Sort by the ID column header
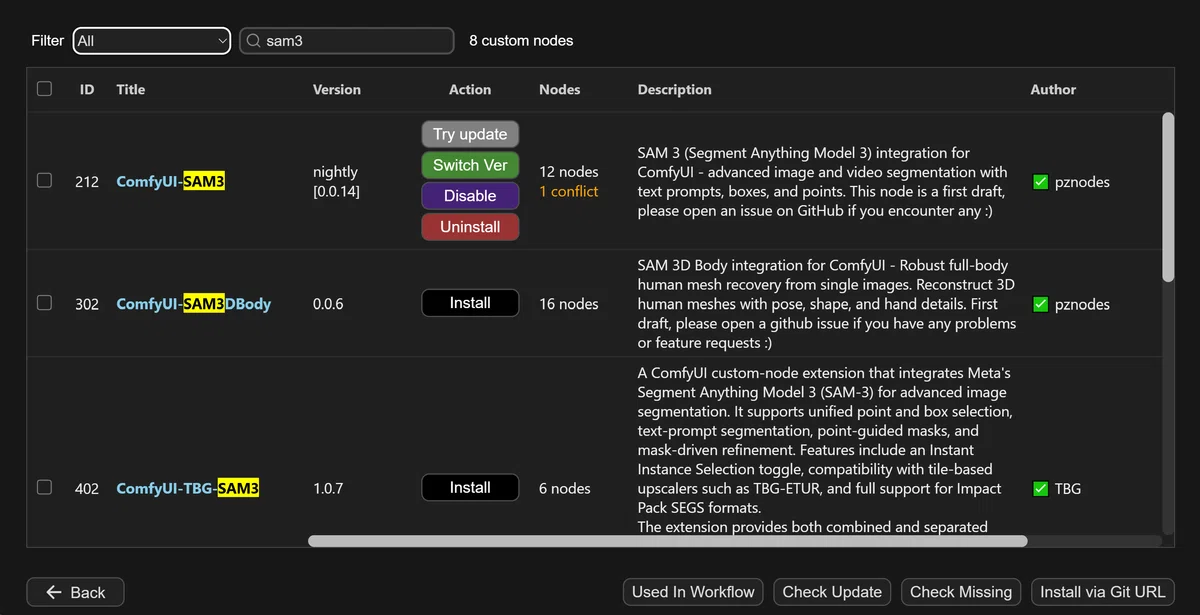The image size is (1200, 615). click(x=87, y=89)
